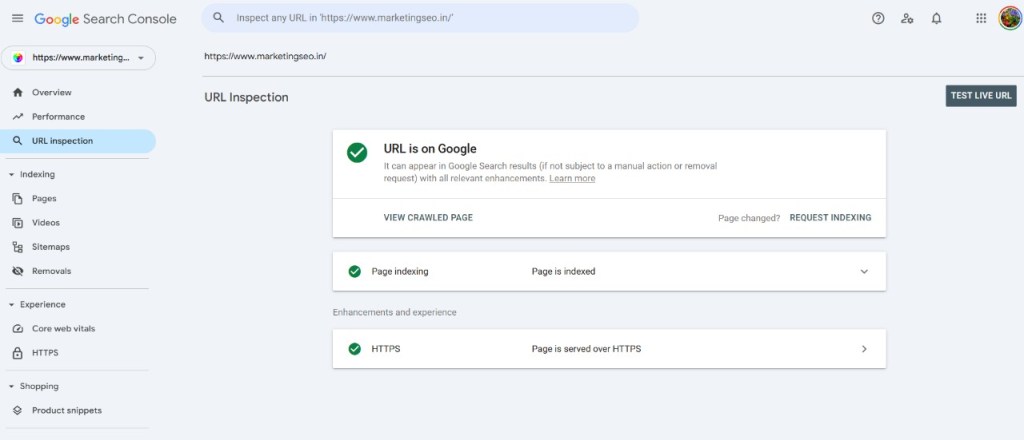Open the hamburger main menu
This screenshot has height=440, width=1024.
point(18,18)
